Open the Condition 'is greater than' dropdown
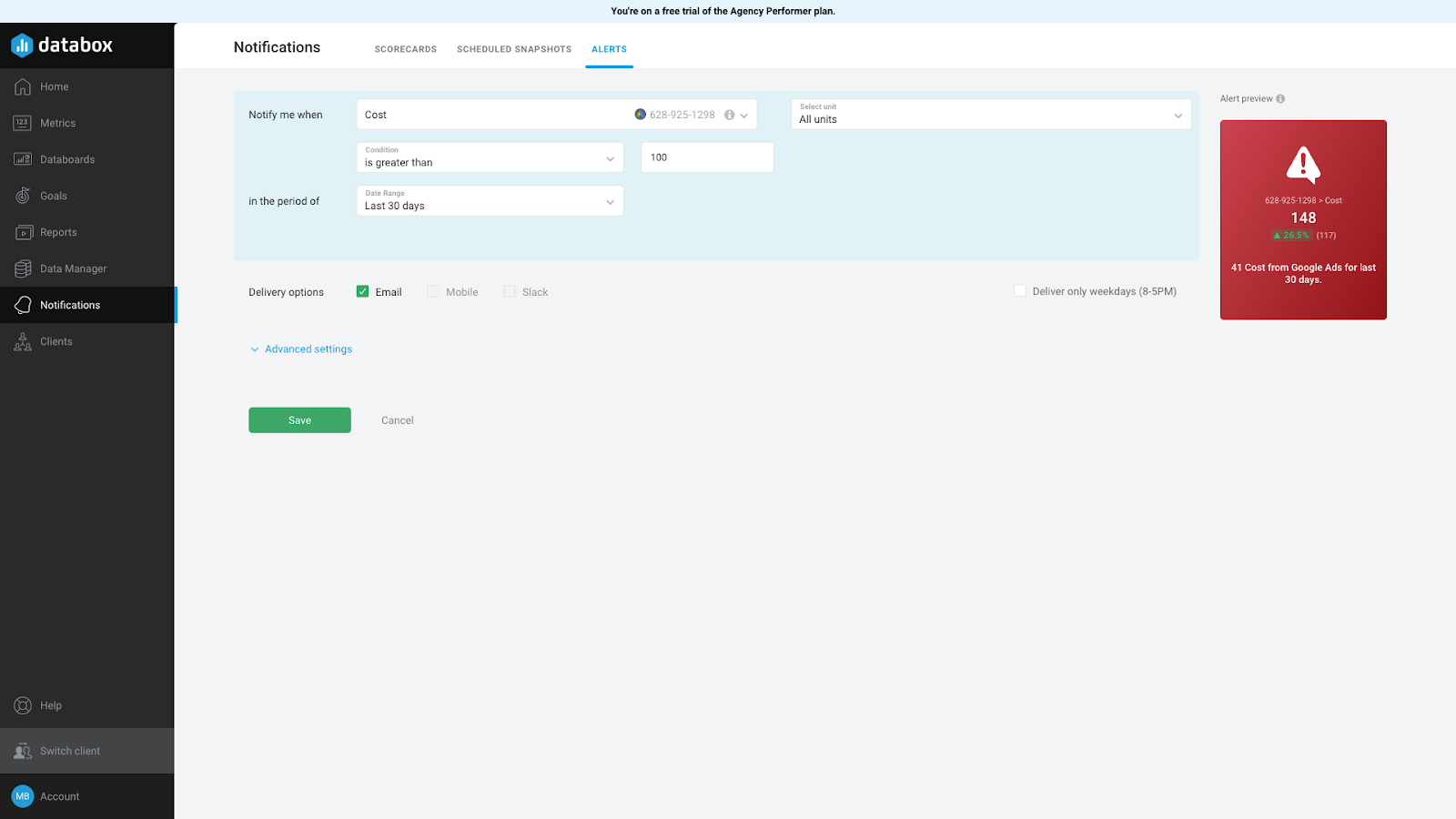The height and width of the screenshot is (819, 1456). coord(490,157)
